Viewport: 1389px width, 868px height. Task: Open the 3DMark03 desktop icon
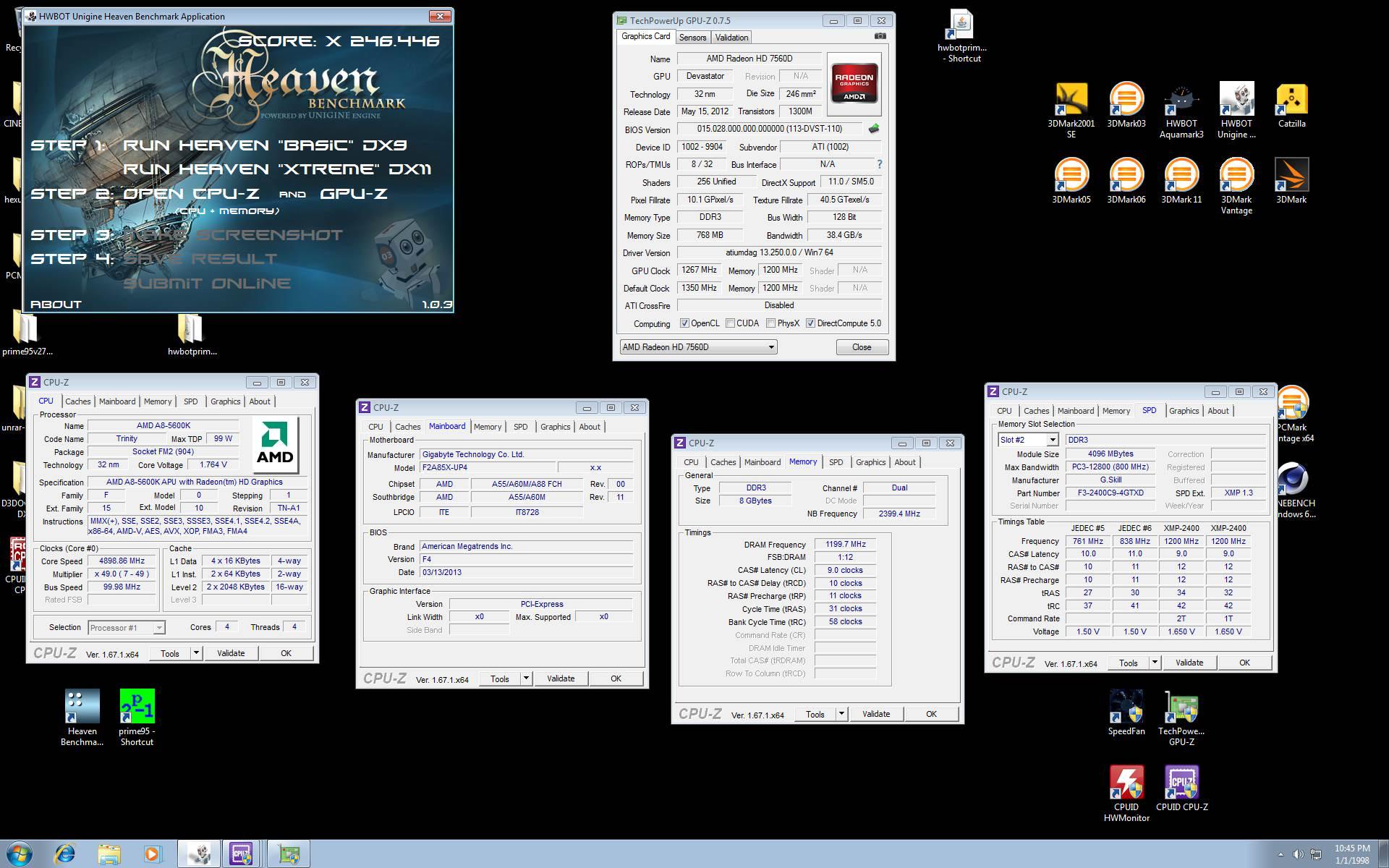(1126, 105)
